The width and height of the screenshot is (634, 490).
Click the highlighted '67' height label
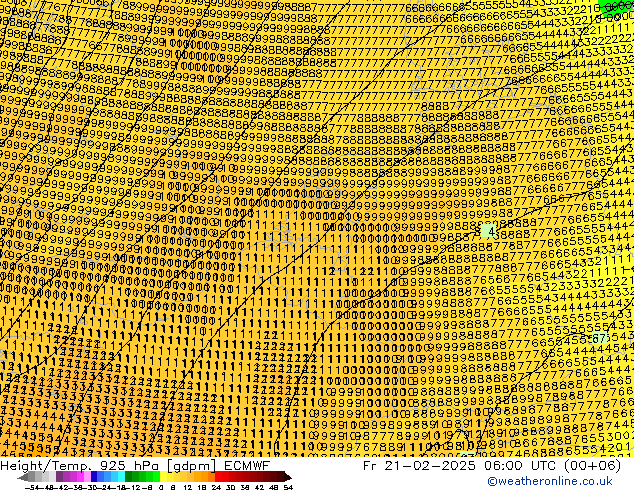pyautogui.click(x=599, y=338)
